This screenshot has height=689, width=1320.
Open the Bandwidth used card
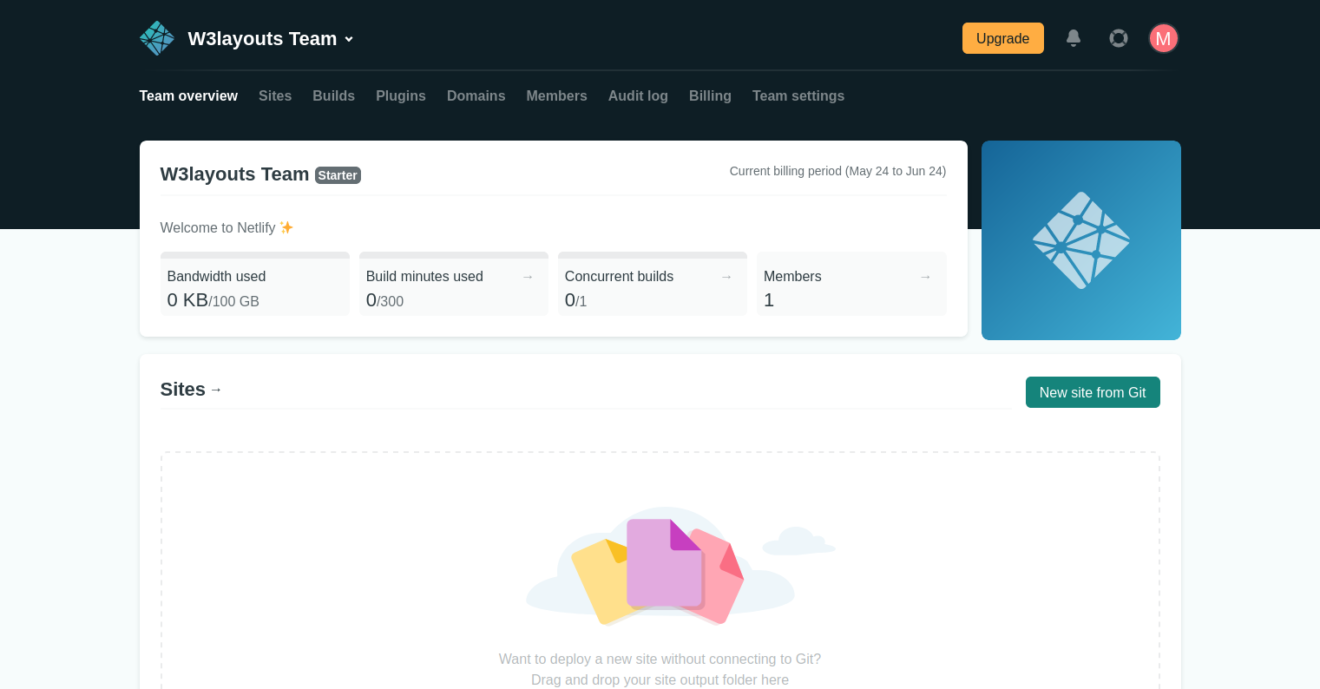pos(255,284)
